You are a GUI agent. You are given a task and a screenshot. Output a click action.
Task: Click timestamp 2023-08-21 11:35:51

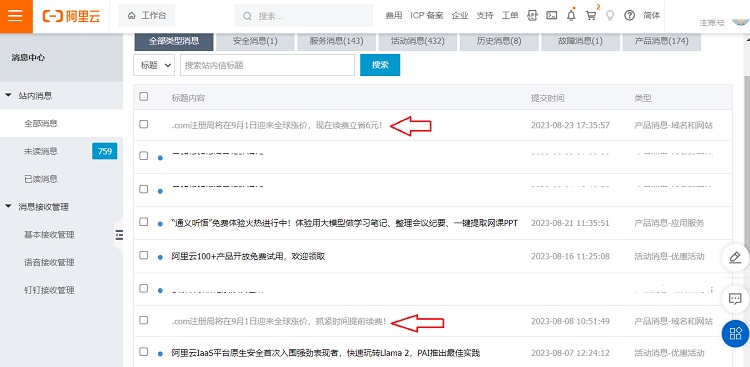570,223
